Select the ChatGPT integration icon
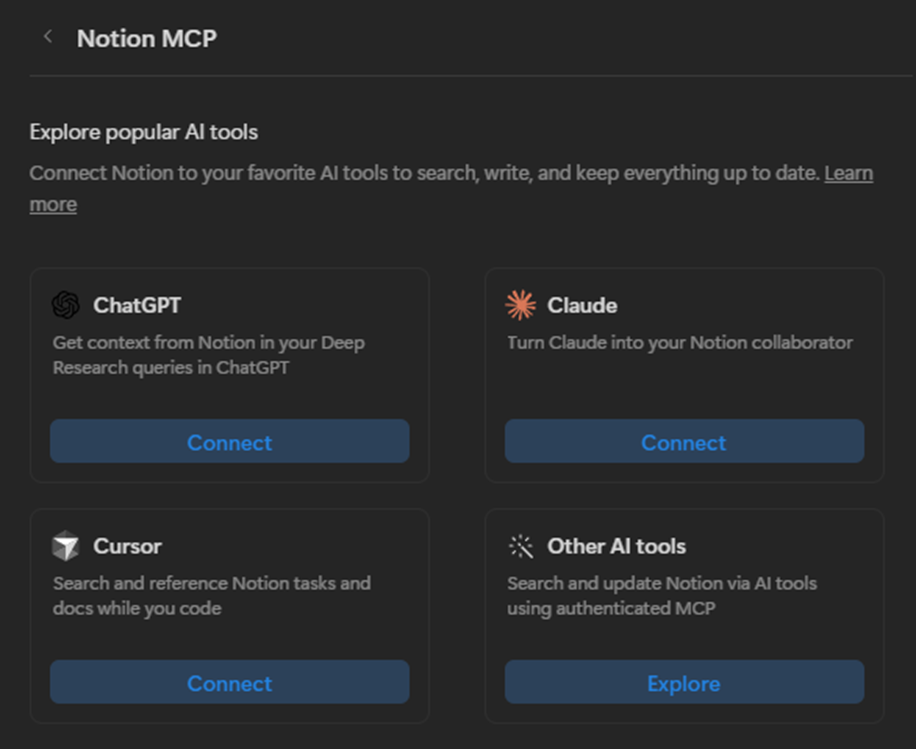Image resolution: width=916 pixels, height=749 pixels. [x=66, y=304]
